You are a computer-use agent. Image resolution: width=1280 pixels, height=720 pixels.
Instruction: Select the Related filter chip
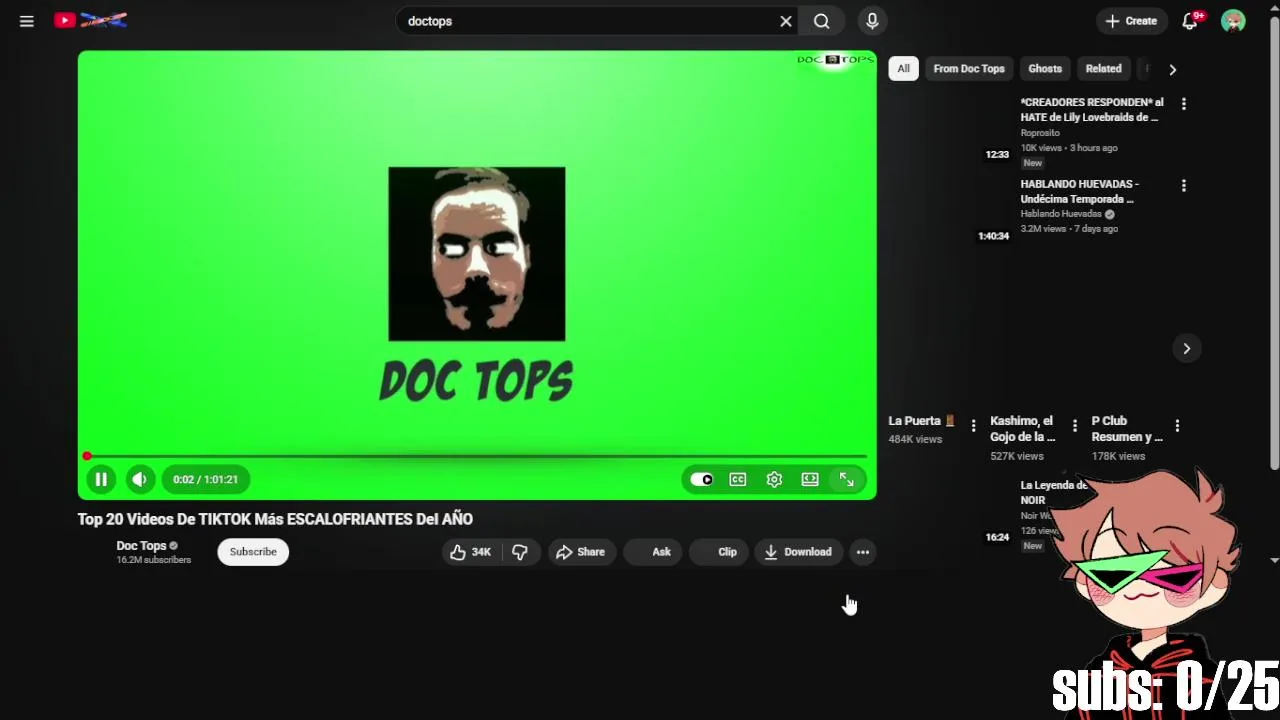(x=1104, y=69)
